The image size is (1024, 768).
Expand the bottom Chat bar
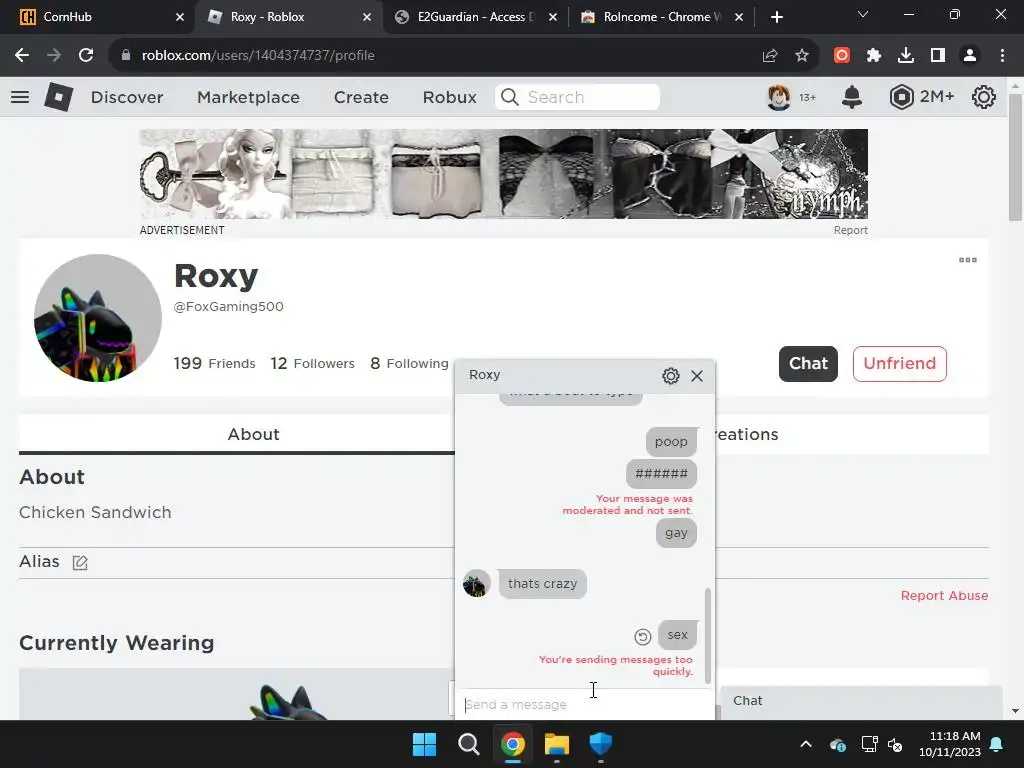861,701
